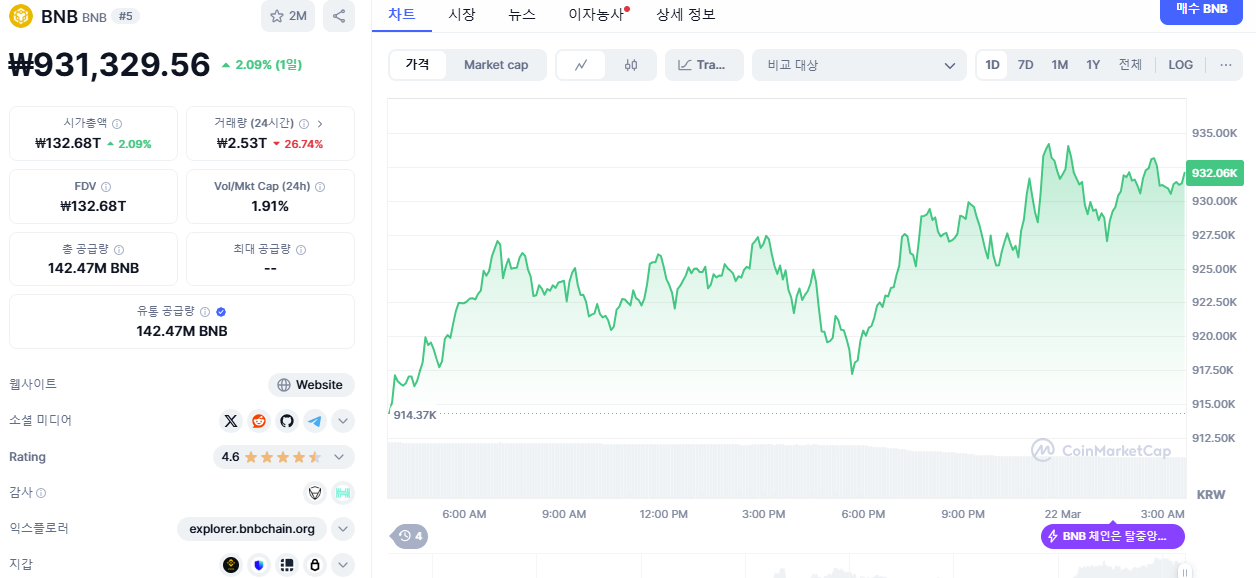
Task: Show info tooltip for 유통 공급량
Action: pyautogui.click(x=205, y=312)
